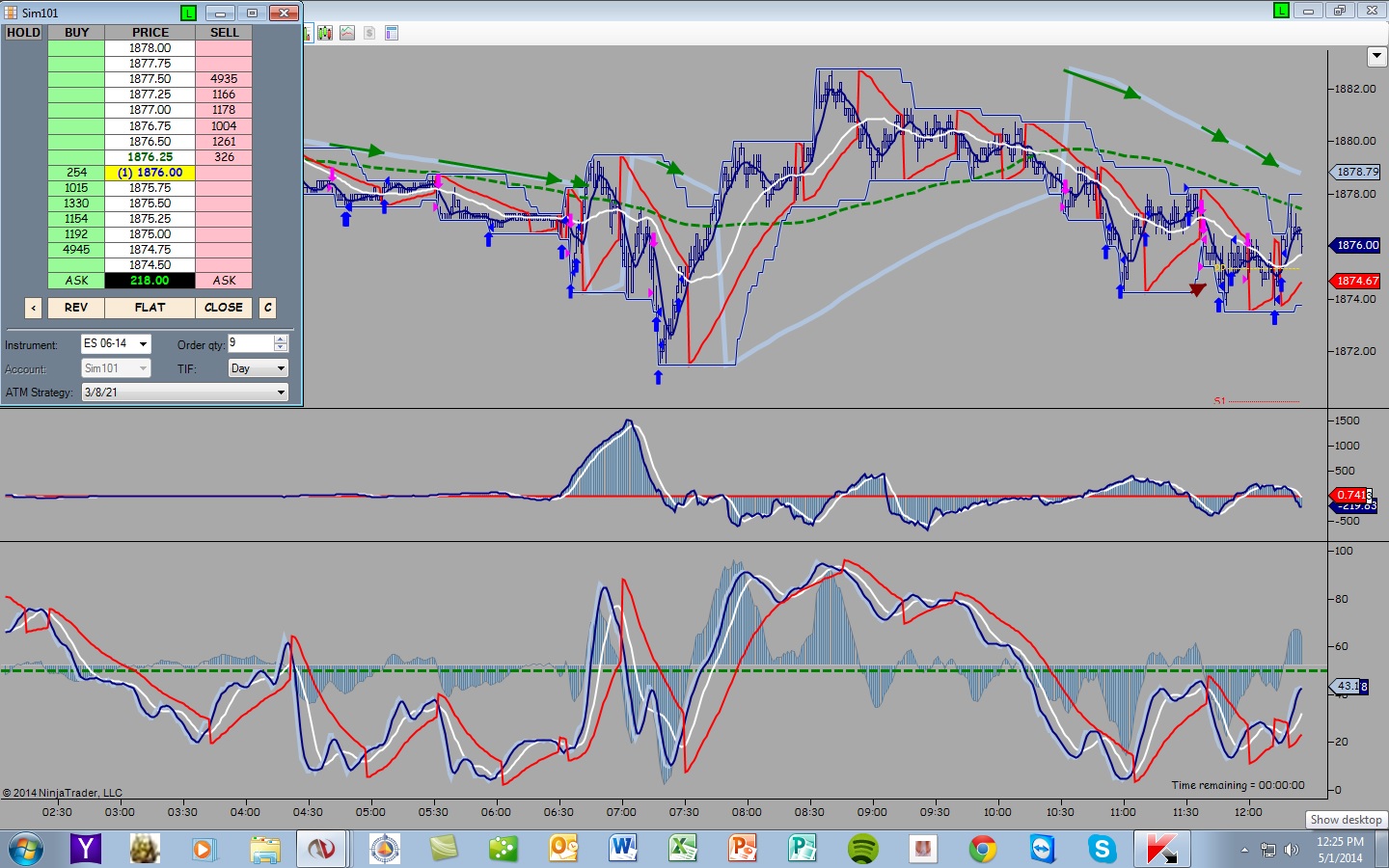Click the CLOSE position button
Image resolution: width=1389 pixels, height=868 pixels.
click(224, 308)
